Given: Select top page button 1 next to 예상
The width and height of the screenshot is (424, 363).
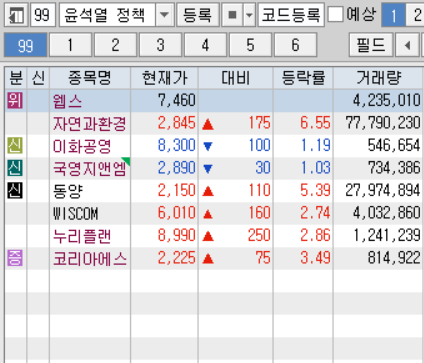Looking at the screenshot, I should click(x=393, y=15).
